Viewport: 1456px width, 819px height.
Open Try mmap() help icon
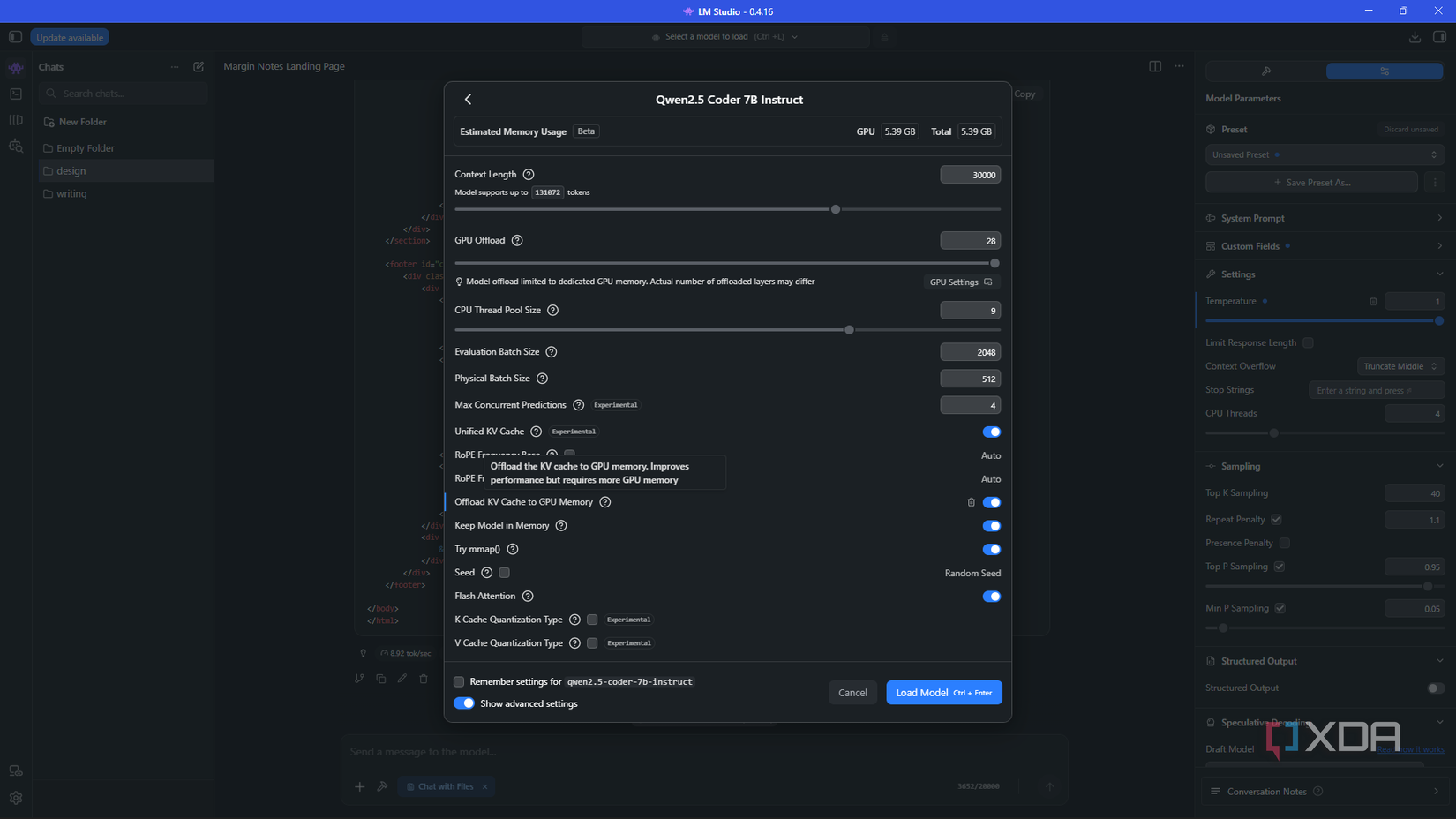513,549
